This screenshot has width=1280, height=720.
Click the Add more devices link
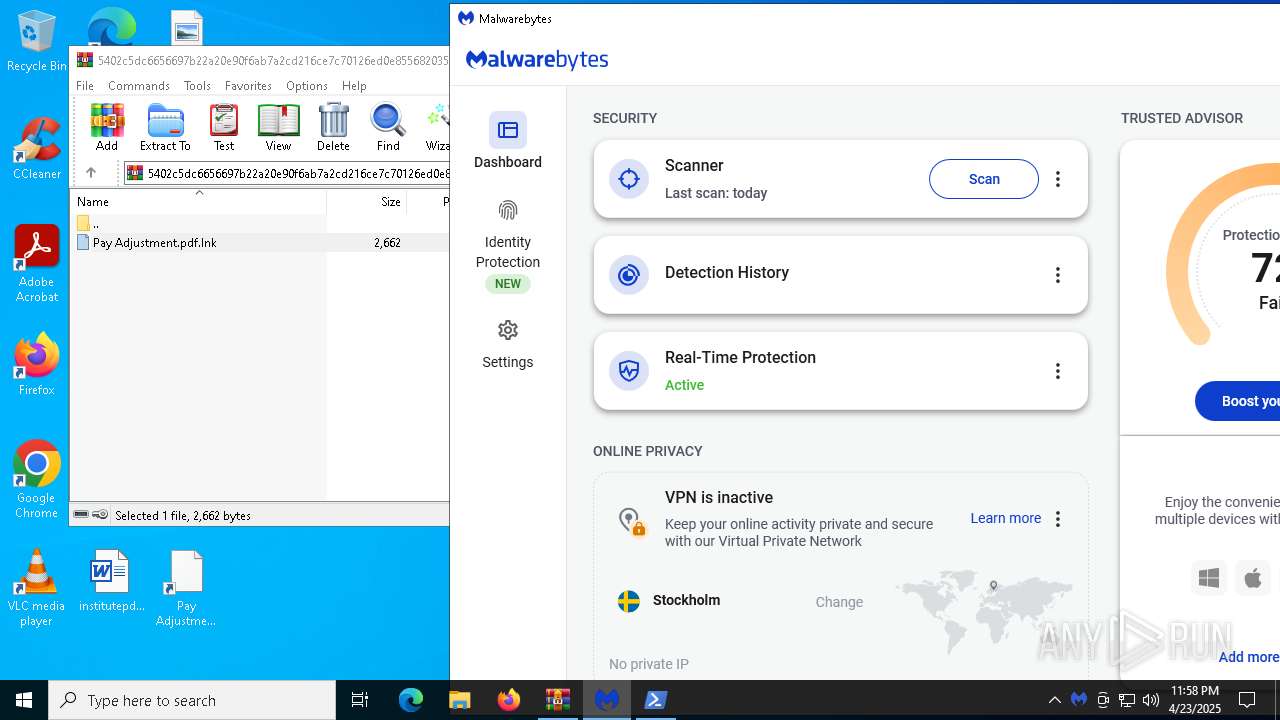[1248, 657]
